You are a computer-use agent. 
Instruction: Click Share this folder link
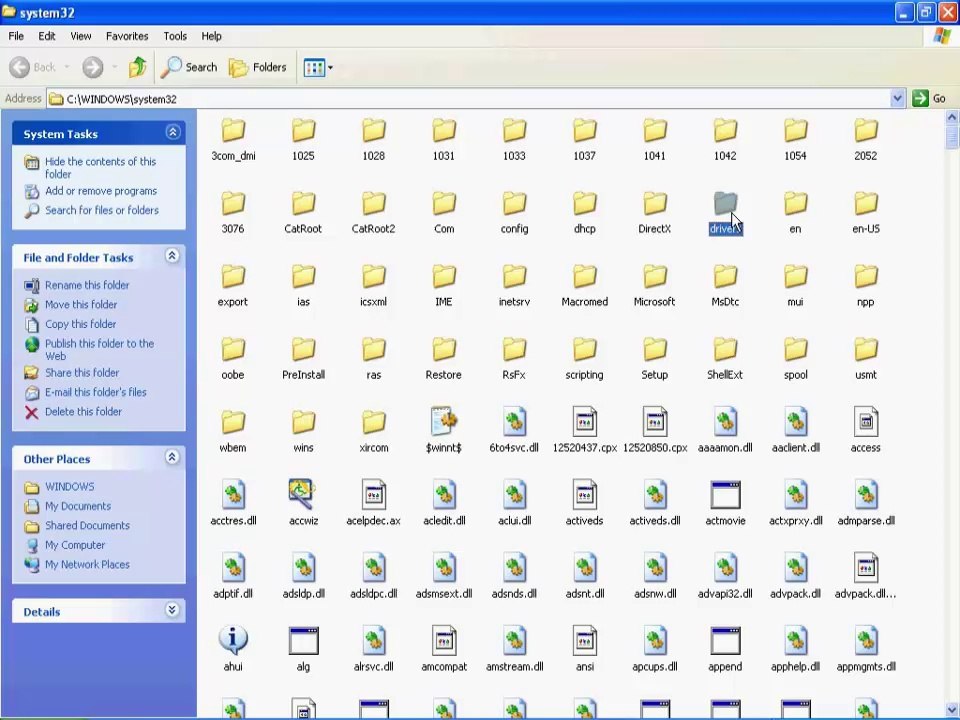click(x=82, y=372)
